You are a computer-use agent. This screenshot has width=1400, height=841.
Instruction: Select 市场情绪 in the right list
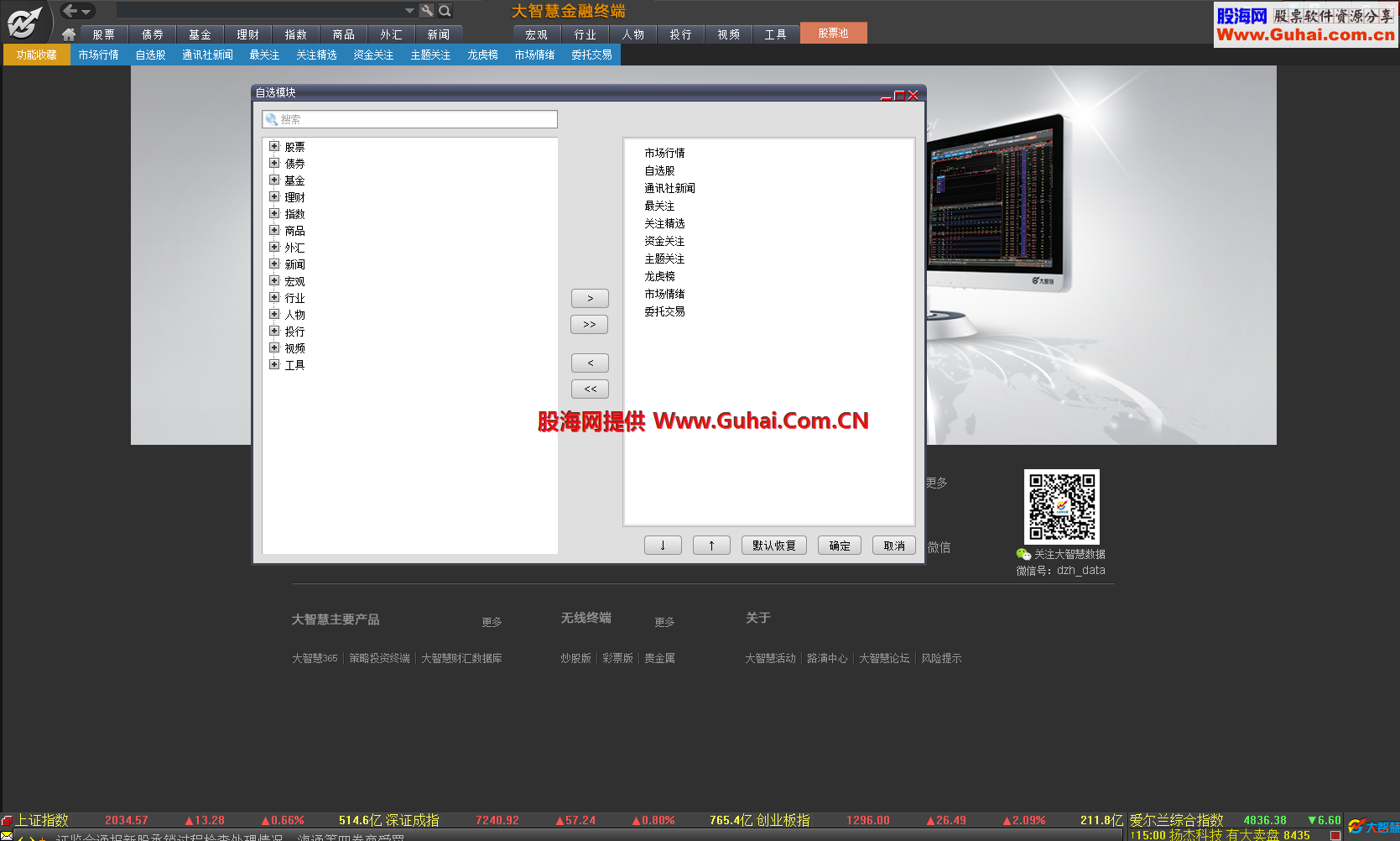pyautogui.click(x=664, y=294)
